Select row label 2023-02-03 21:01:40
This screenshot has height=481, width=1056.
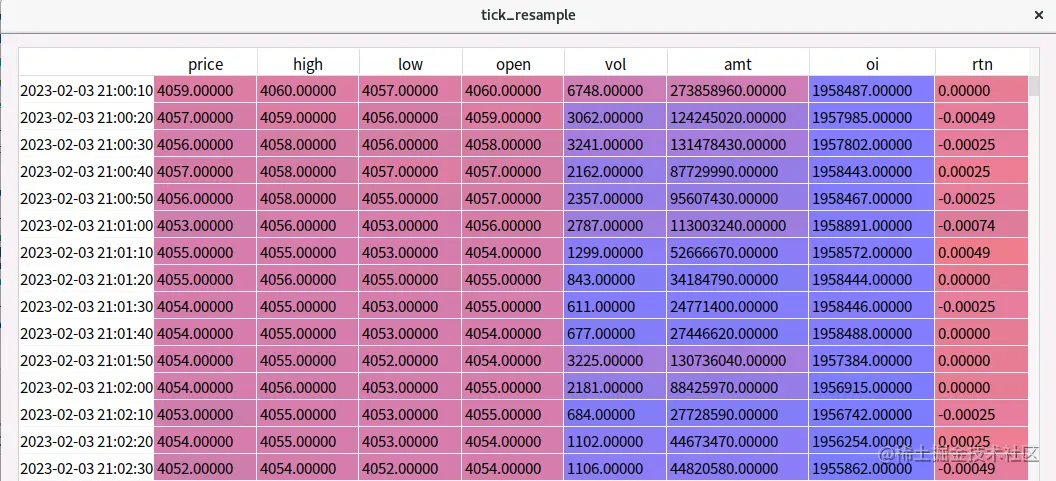(86, 333)
